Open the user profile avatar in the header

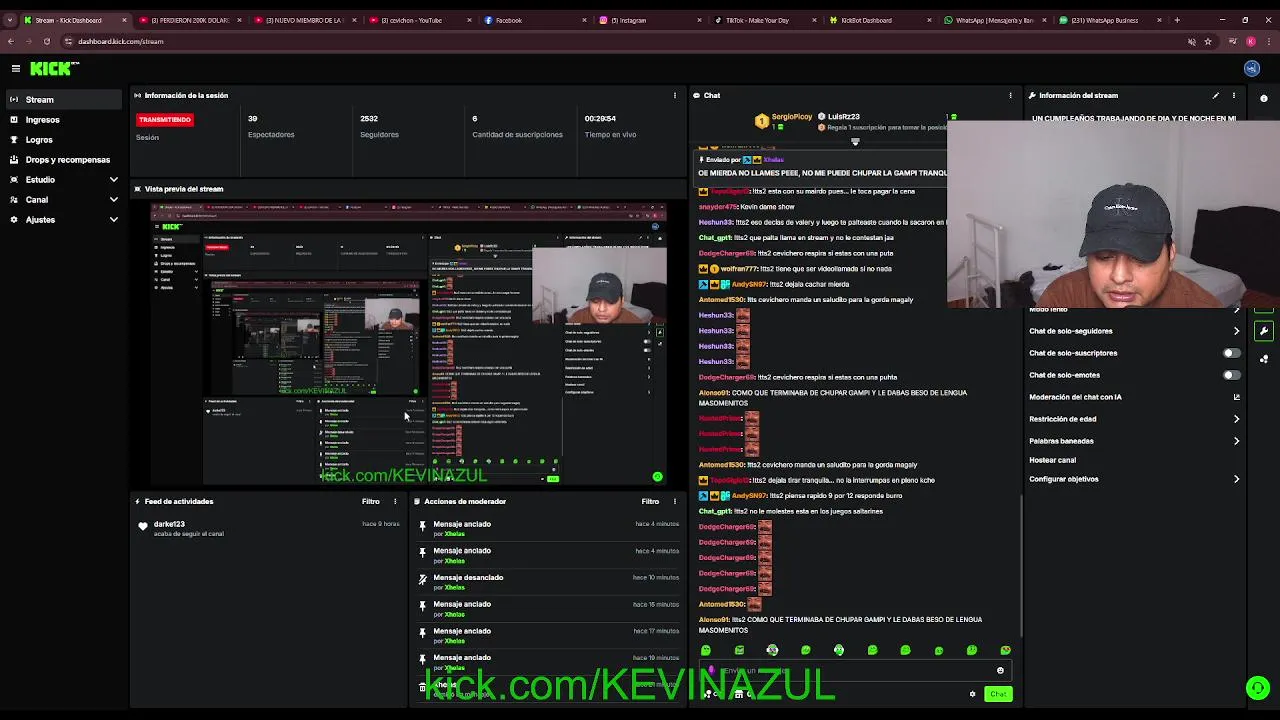tap(1252, 68)
